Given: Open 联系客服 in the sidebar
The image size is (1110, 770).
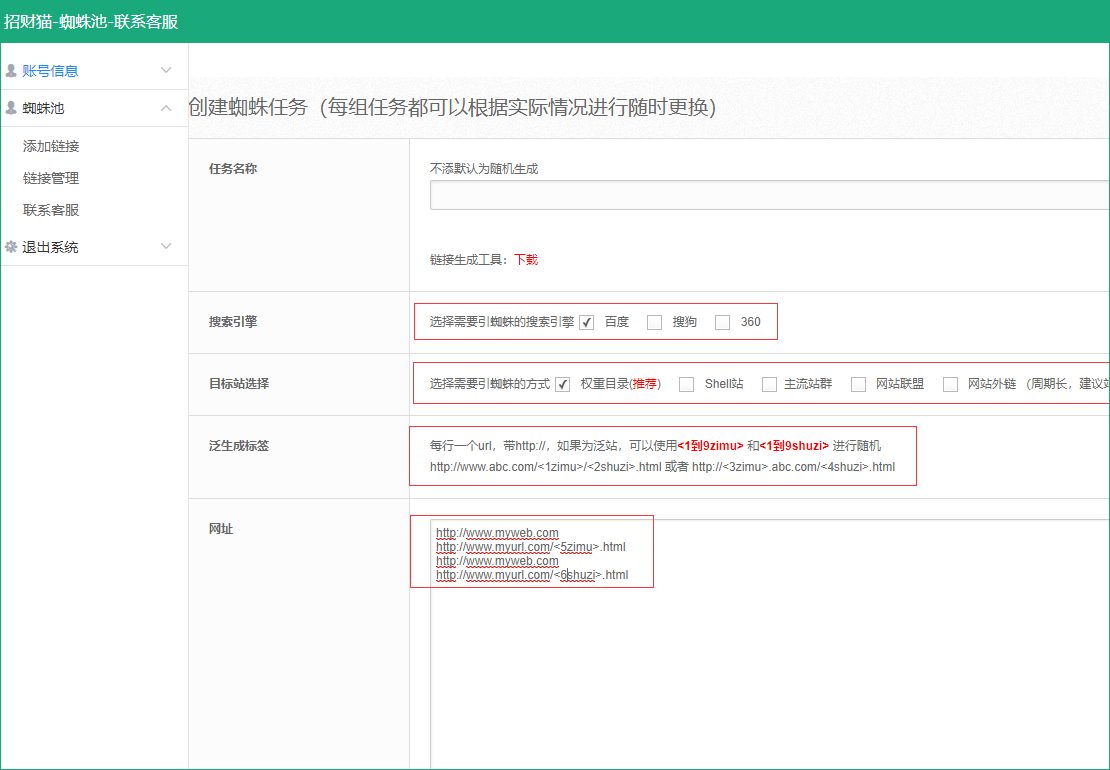Looking at the screenshot, I should (51, 210).
